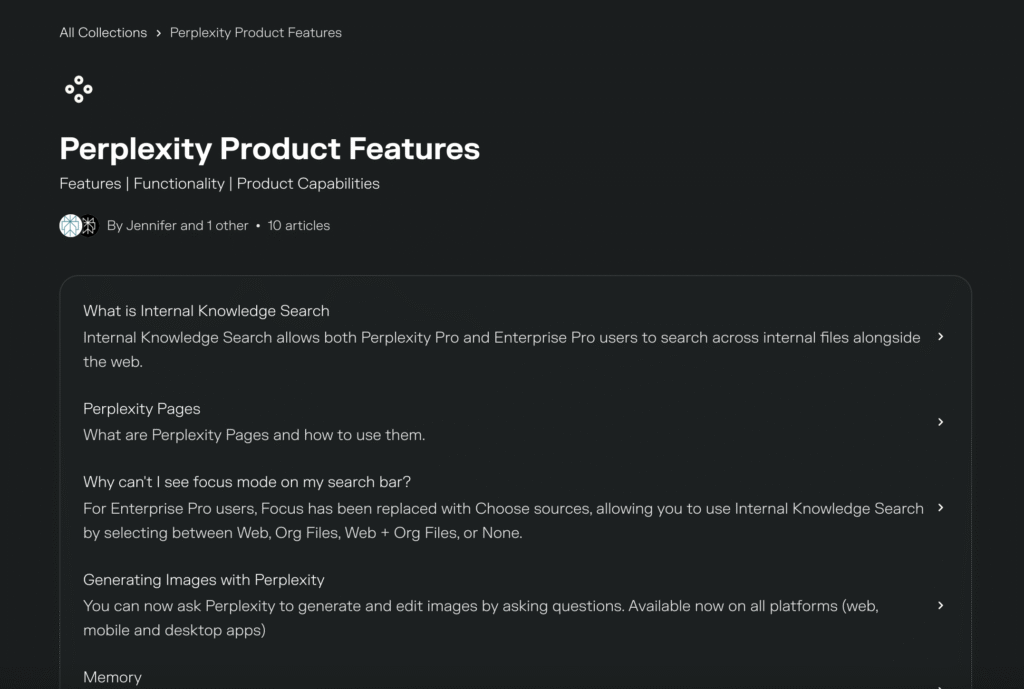Click the "10 articles" count text
The width and height of the screenshot is (1024, 689).
coord(299,226)
